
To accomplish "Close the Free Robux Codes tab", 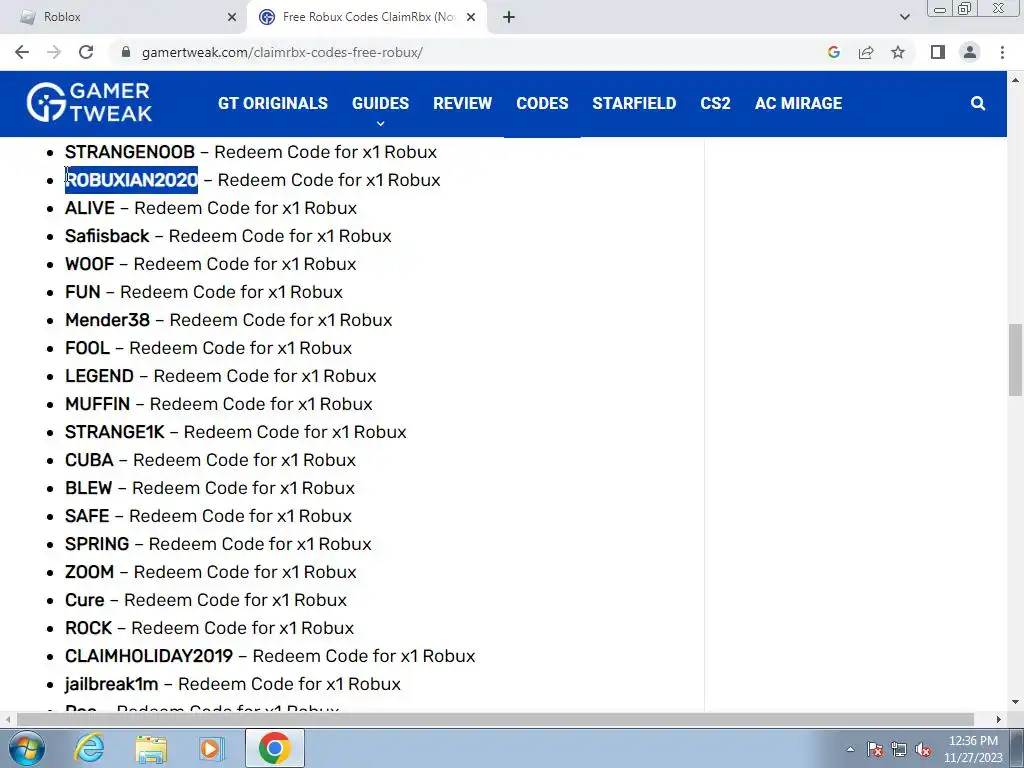I will click(471, 17).
